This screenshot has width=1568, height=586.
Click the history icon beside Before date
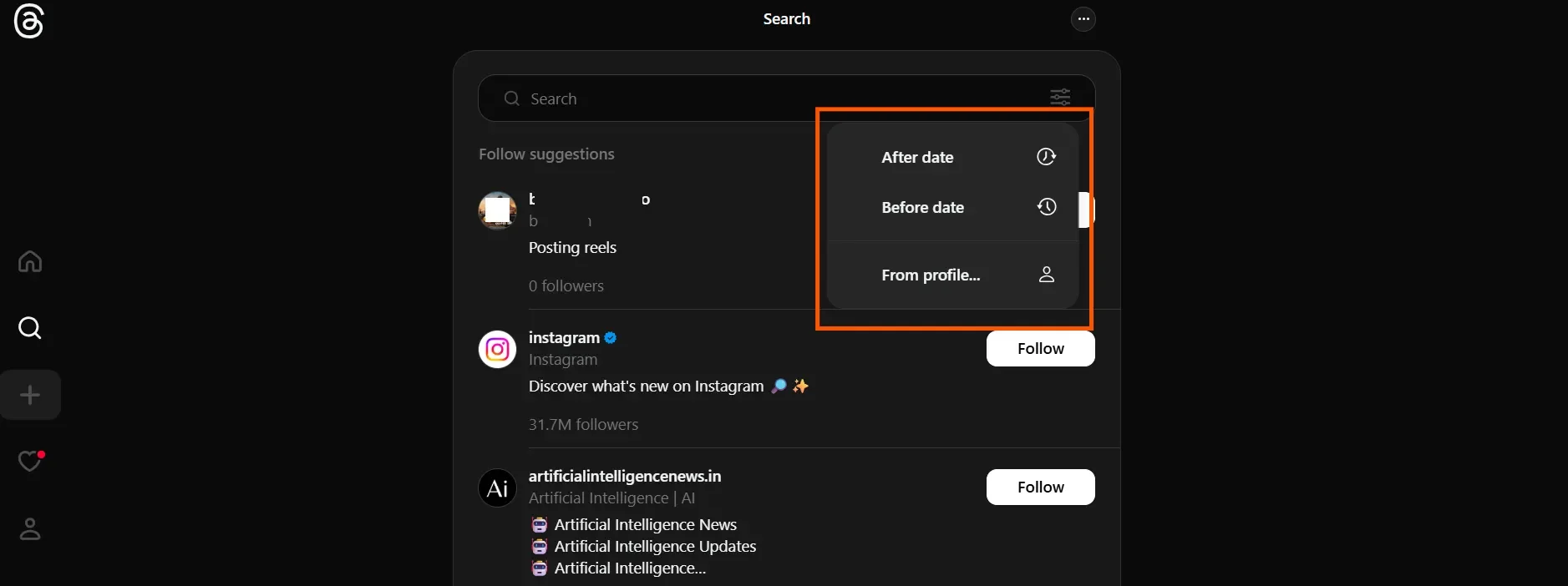(x=1046, y=208)
